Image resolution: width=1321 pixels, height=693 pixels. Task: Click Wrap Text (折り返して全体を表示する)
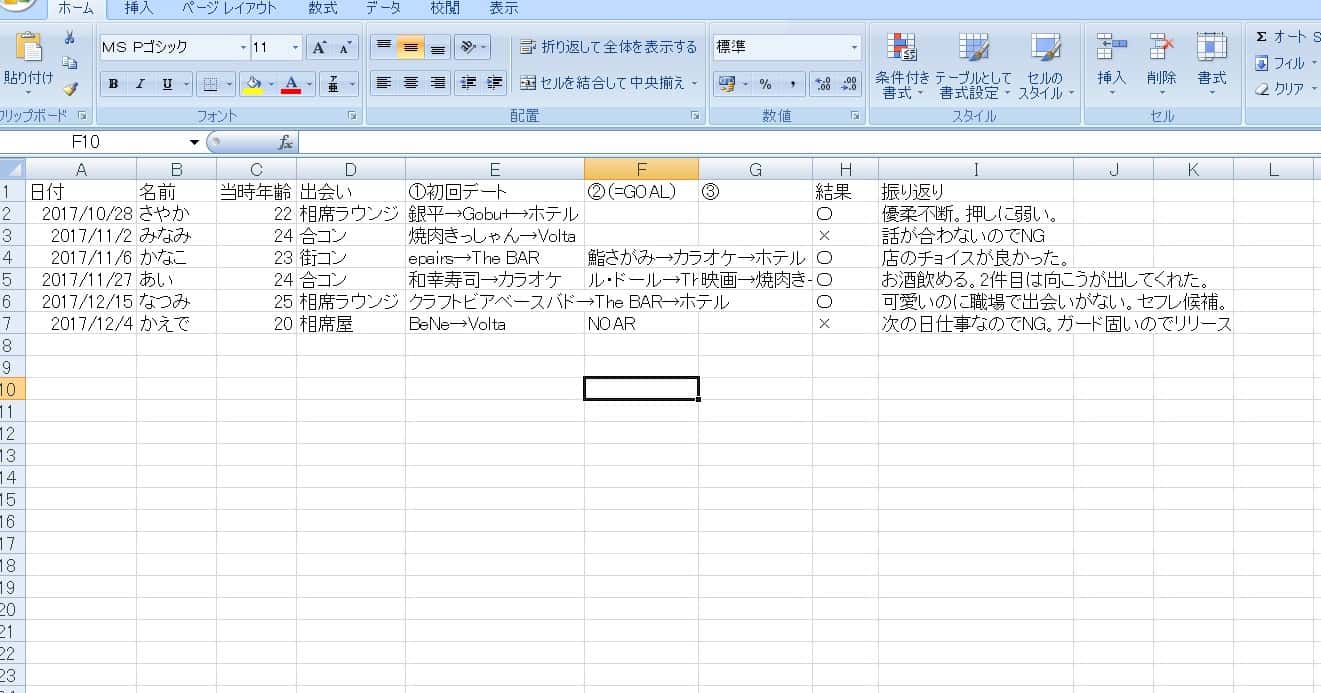coord(609,47)
